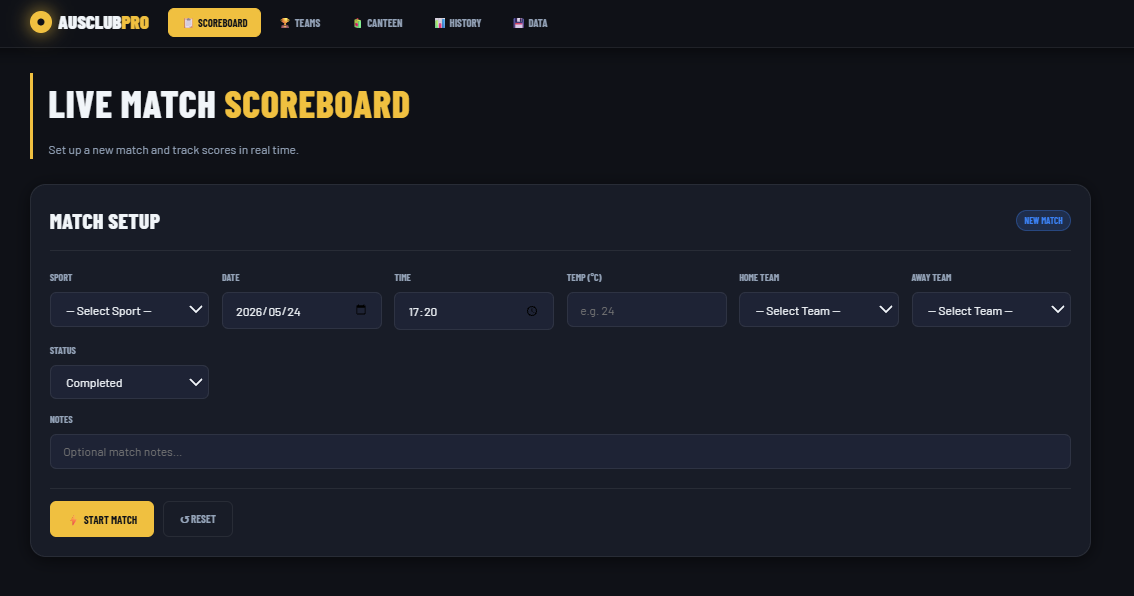1134x596 pixels.
Task: Click the Live Match Scoreboard title
Action: [x=229, y=105]
